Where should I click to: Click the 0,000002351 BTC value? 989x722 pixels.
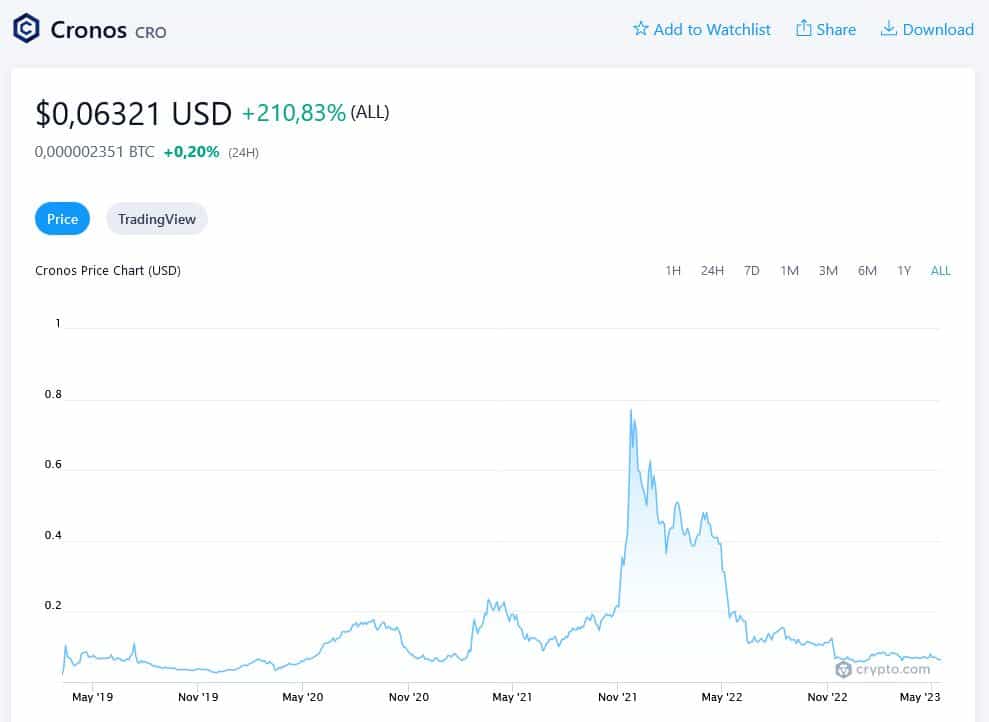[95, 152]
